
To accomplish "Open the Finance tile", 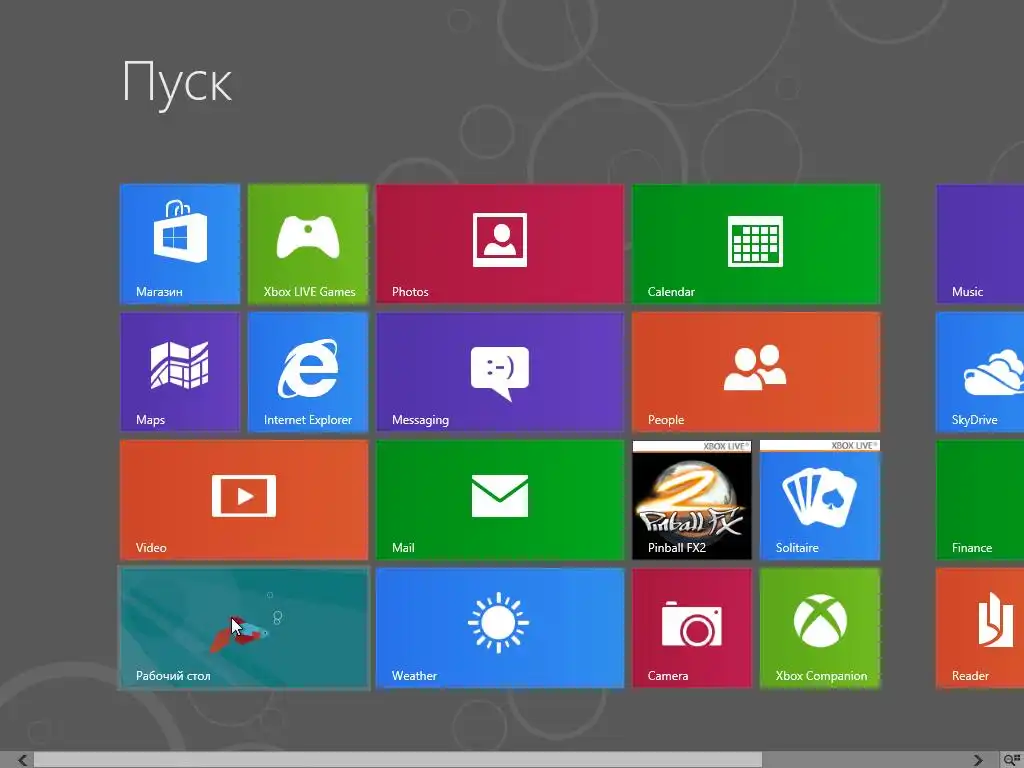I will [980, 500].
